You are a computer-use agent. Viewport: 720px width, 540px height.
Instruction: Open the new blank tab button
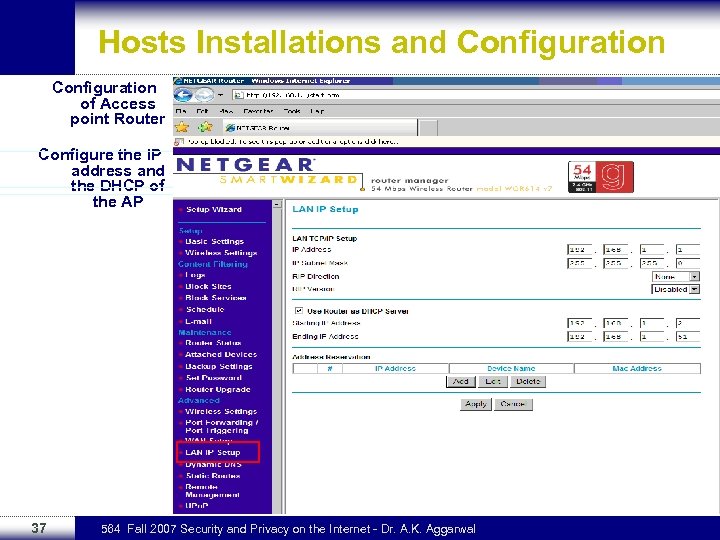click(428, 128)
